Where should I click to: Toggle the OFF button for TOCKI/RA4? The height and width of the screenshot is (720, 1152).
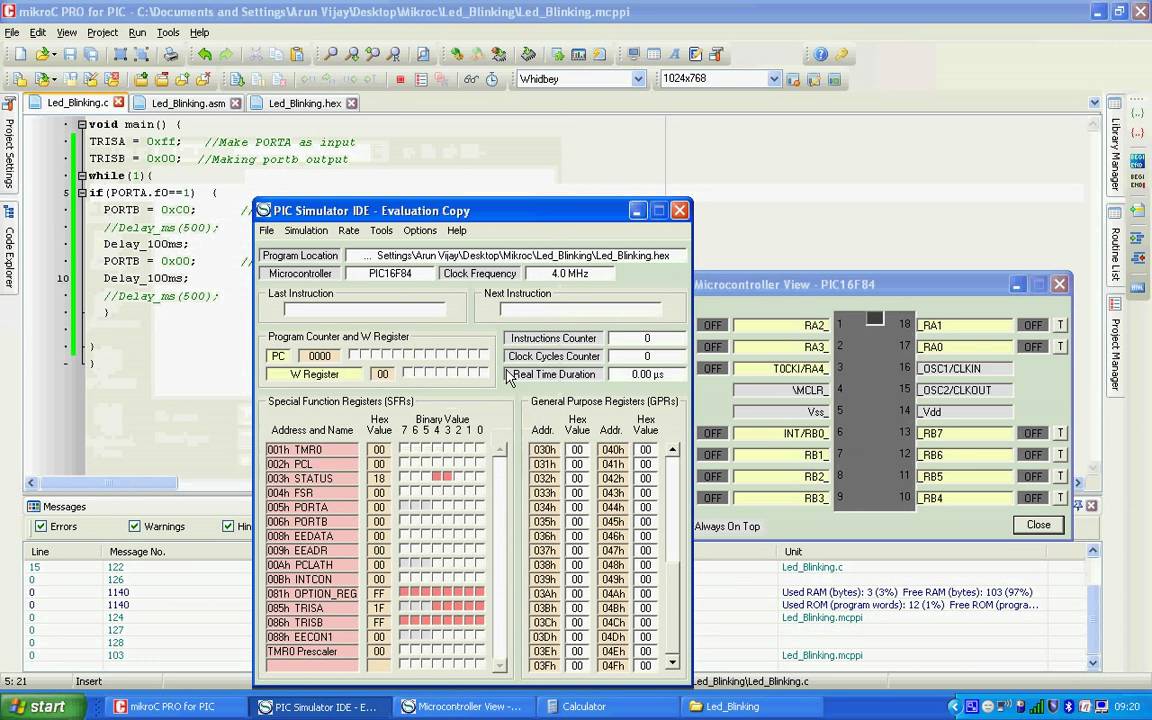click(x=713, y=368)
